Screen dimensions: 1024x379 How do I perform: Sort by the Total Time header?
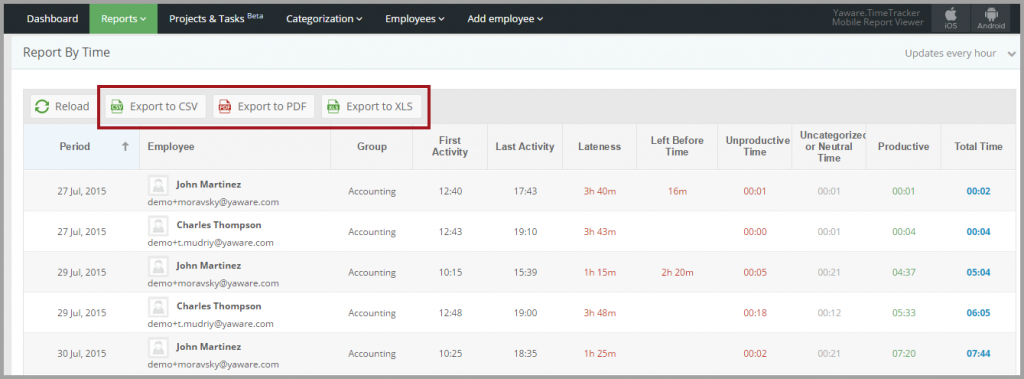[x=978, y=147]
